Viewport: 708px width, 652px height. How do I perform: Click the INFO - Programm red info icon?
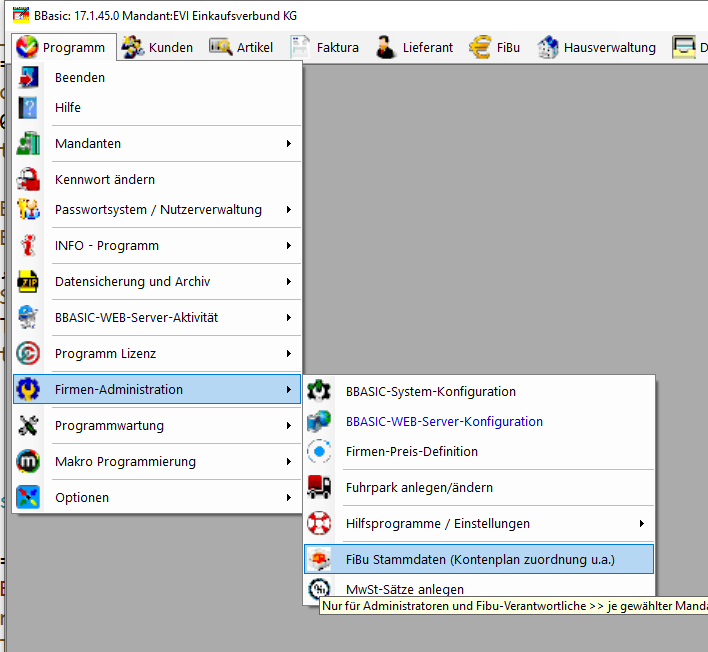pos(28,246)
